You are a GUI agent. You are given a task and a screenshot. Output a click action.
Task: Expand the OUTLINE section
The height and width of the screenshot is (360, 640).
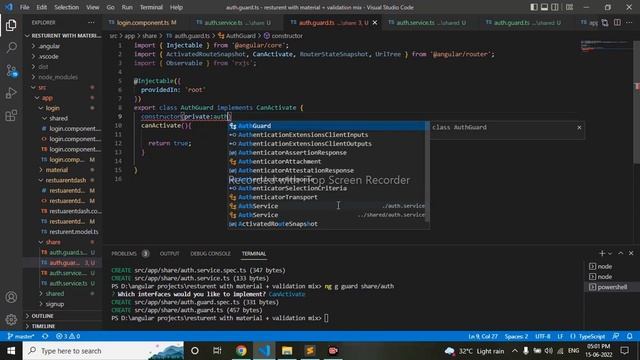pyautogui.click(x=42, y=316)
